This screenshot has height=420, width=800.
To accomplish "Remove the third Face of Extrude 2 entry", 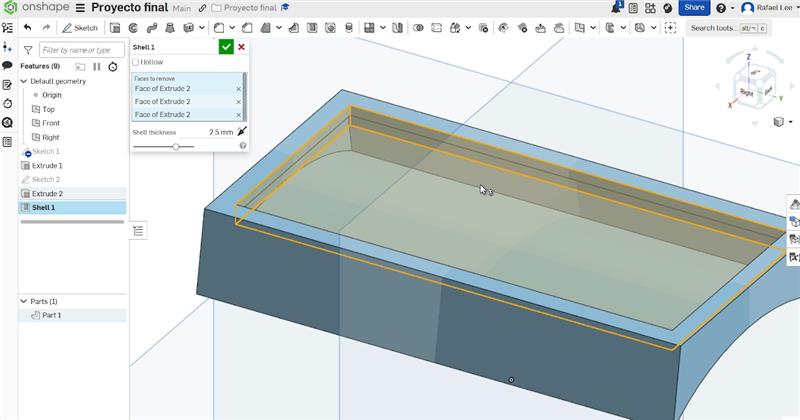I will pyautogui.click(x=238, y=115).
